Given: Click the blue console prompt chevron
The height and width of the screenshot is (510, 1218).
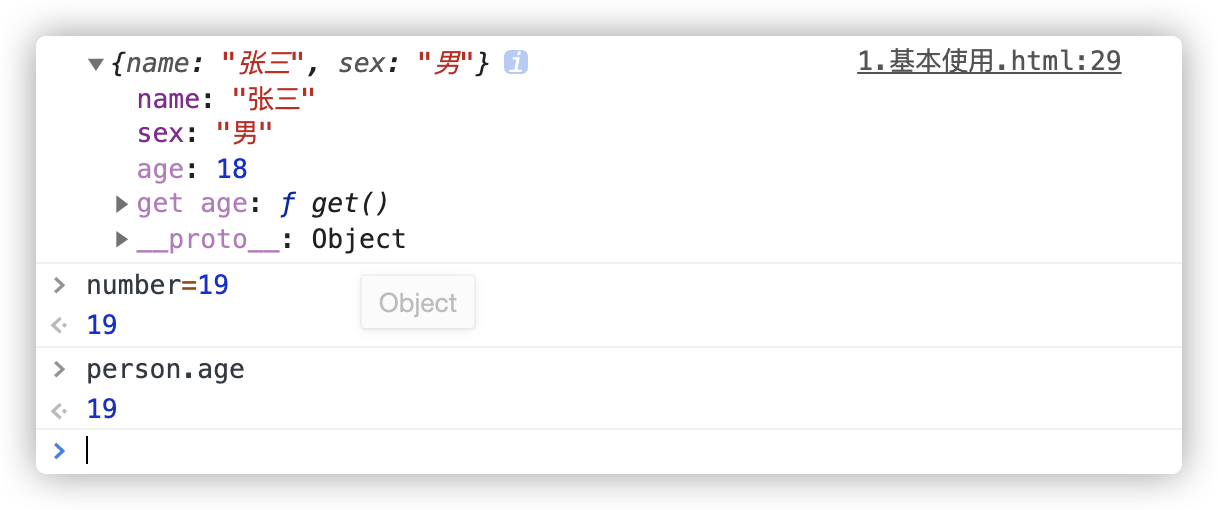Looking at the screenshot, I should point(59,451).
